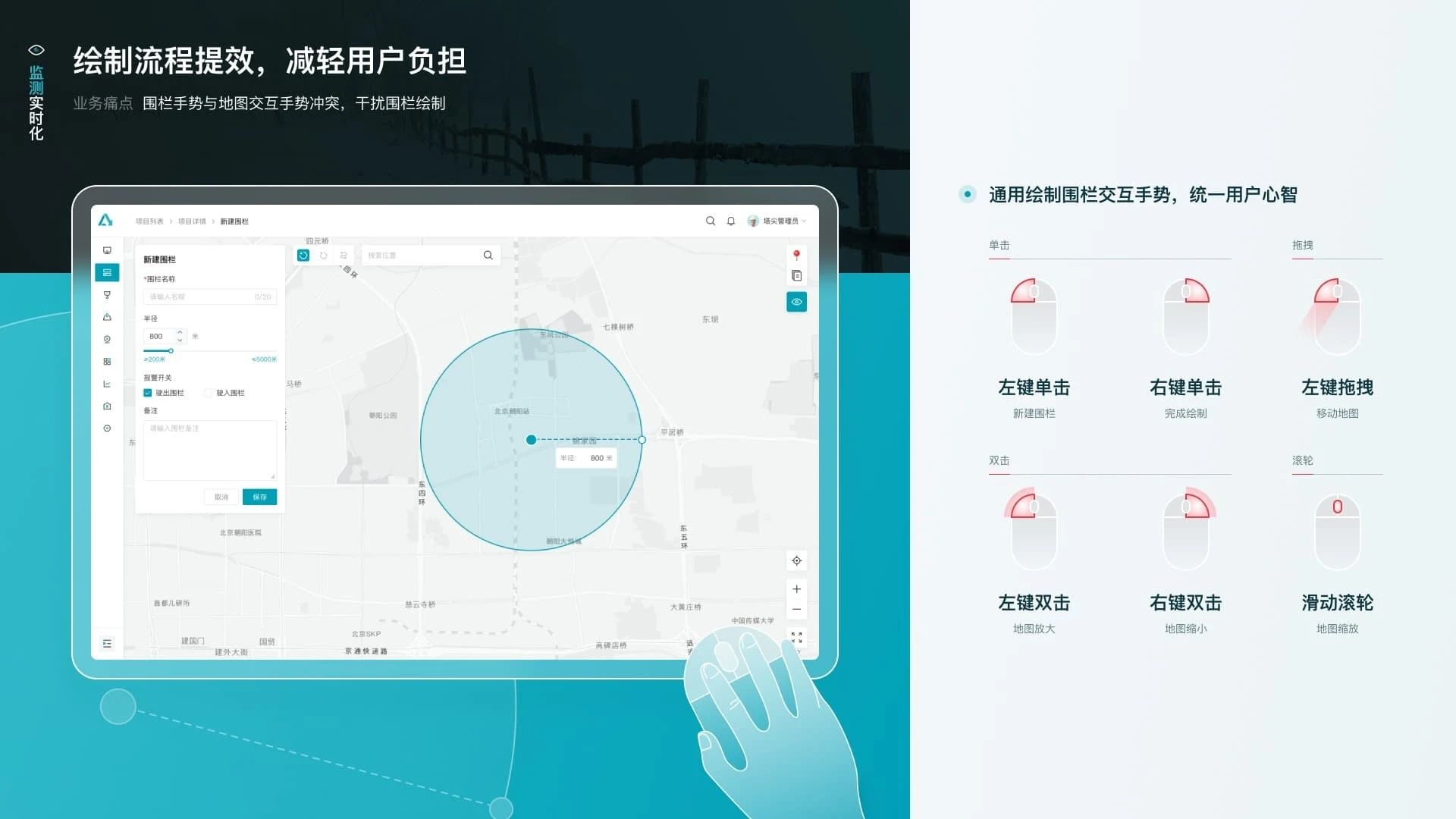The image size is (1456, 819).
Task: Uncheck the 驶出围栏 alarm checkbox
Action: [x=148, y=393]
